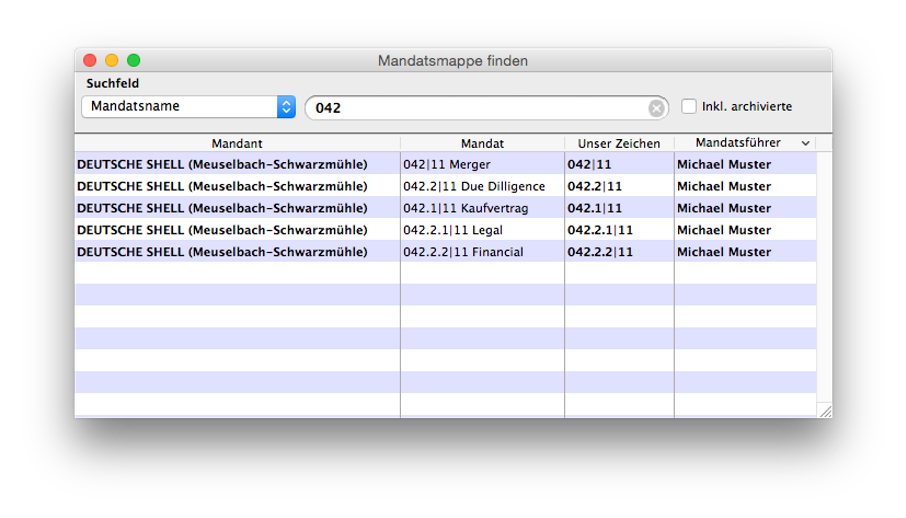The height and width of the screenshot is (518, 906).
Task: Enable the Inkl. archivierte checkbox
Action: click(x=688, y=106)
